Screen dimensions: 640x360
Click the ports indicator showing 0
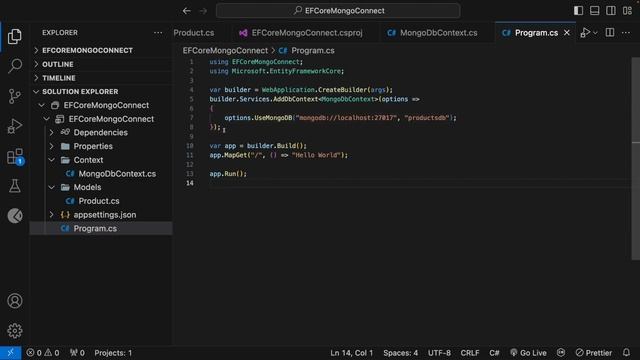pyautogui.click(x=77, y=353)
